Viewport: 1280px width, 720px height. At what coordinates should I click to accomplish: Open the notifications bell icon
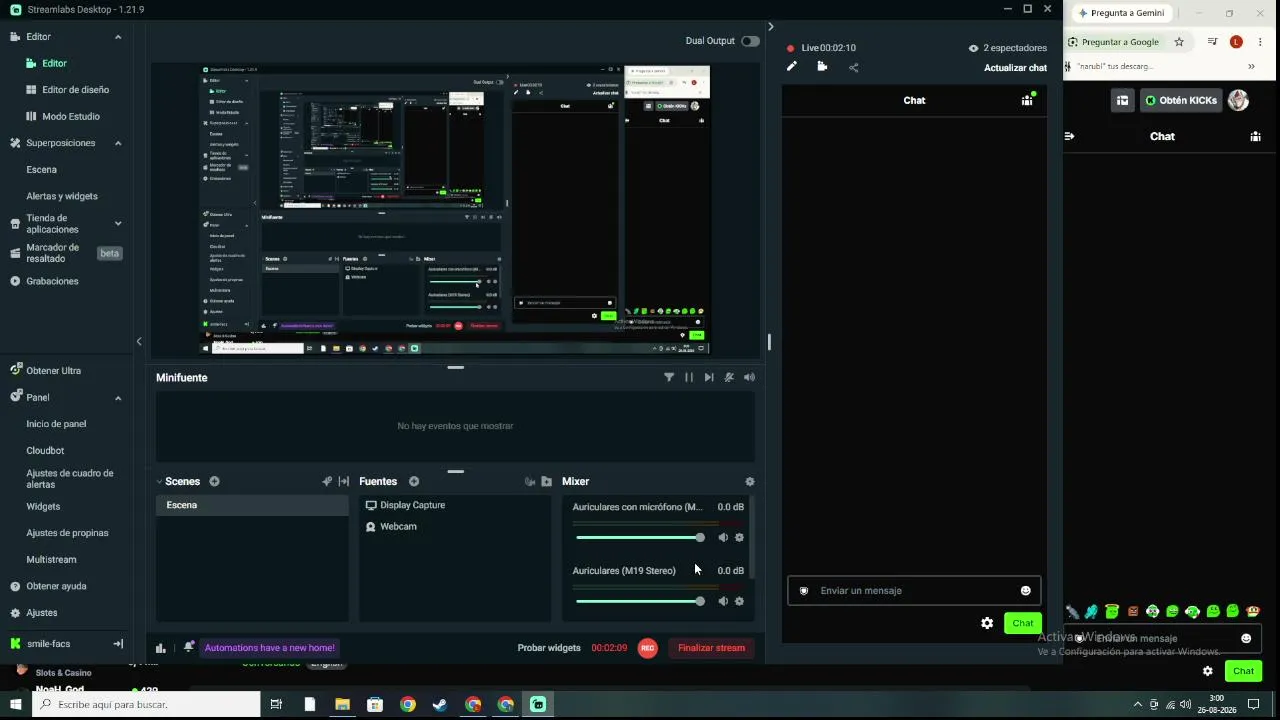point(189,647)
